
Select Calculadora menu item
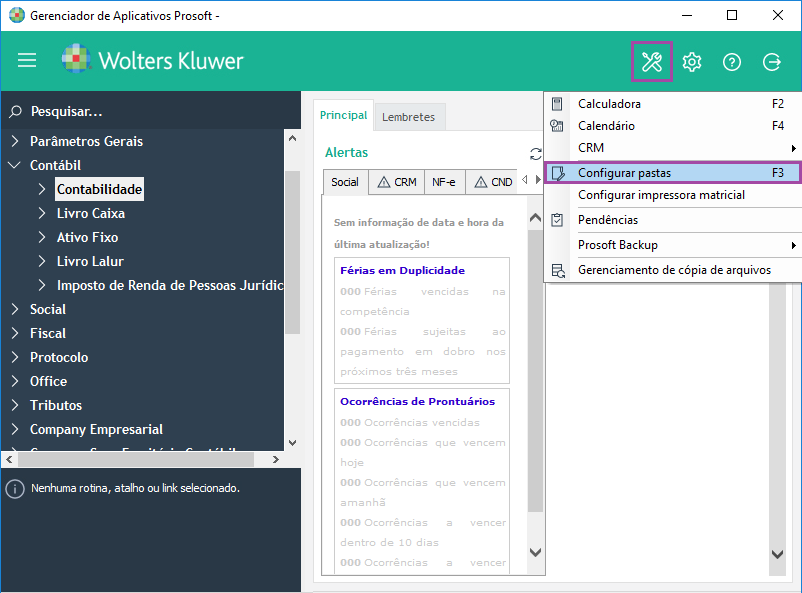pyautogui.click(x=672, y=104)
